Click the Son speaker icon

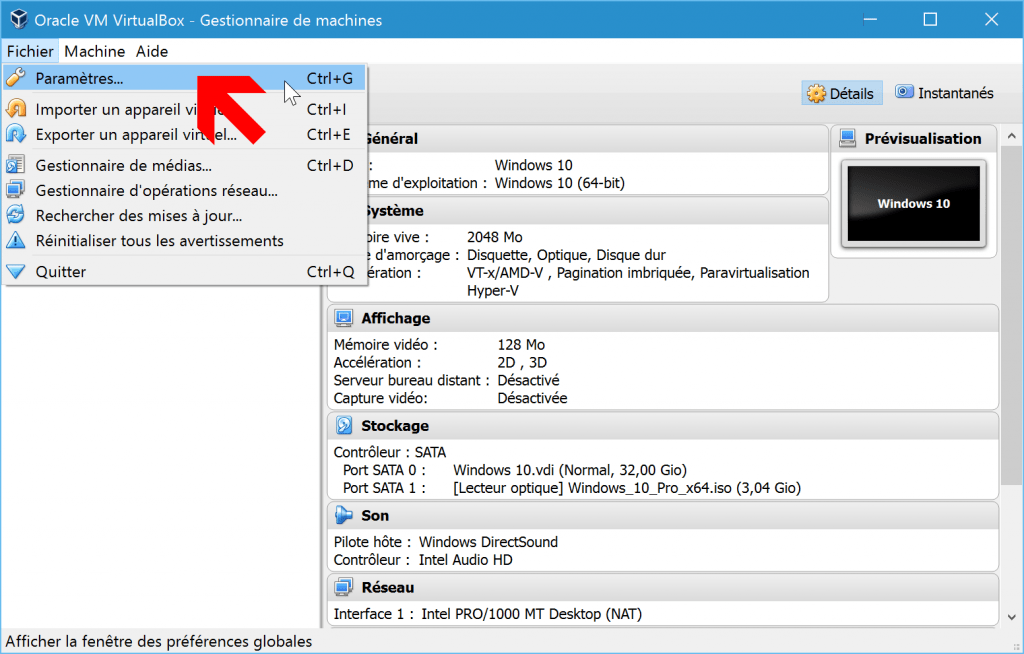[x=344, y=515]
